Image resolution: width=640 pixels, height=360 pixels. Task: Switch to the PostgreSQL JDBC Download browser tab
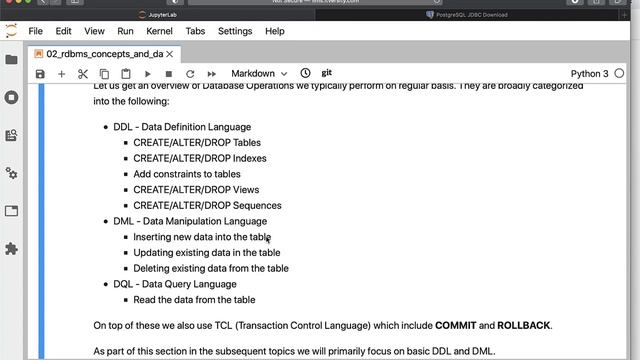467,15
